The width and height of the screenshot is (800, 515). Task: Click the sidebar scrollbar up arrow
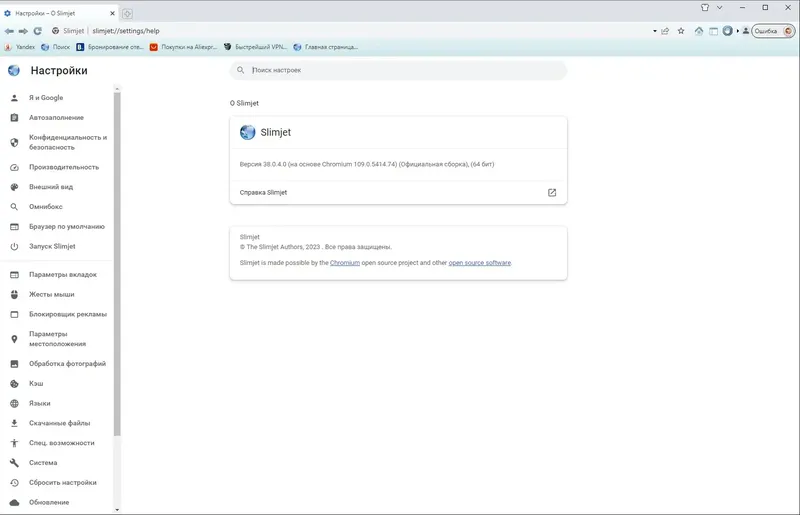tap(117, 89)
